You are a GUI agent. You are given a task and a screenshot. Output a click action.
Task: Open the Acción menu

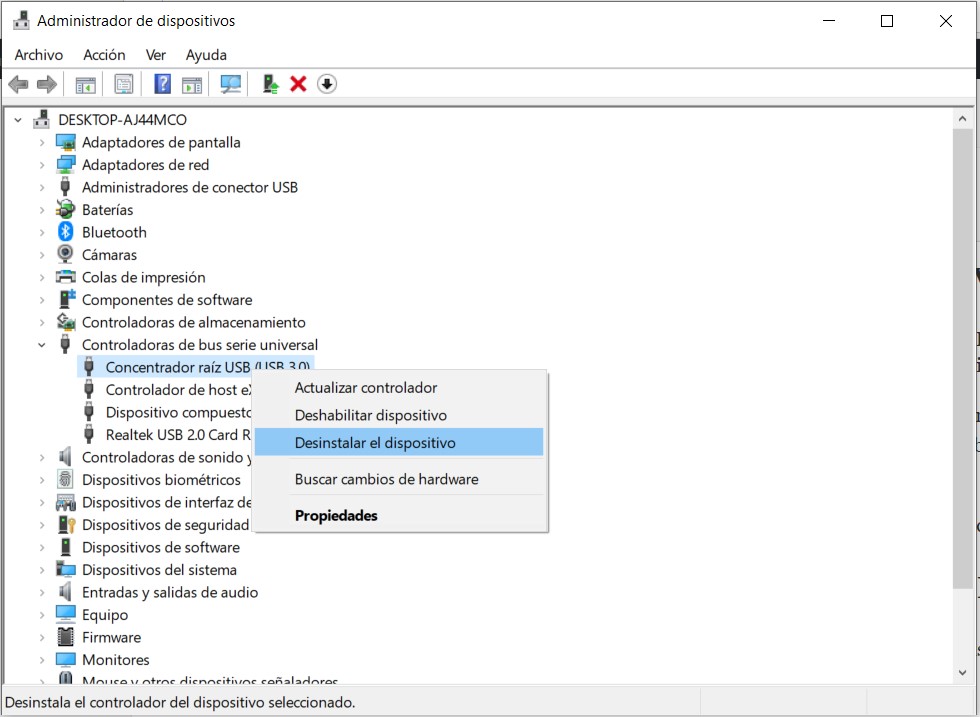tap(104, 55)
